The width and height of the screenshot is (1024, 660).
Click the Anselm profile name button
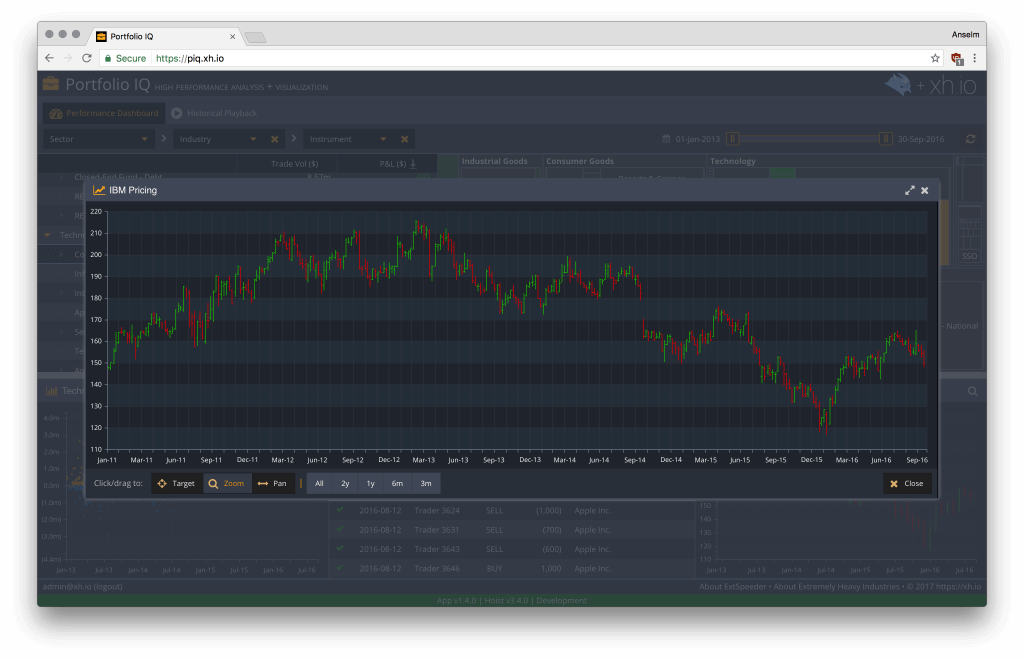(x=965, y=35)
